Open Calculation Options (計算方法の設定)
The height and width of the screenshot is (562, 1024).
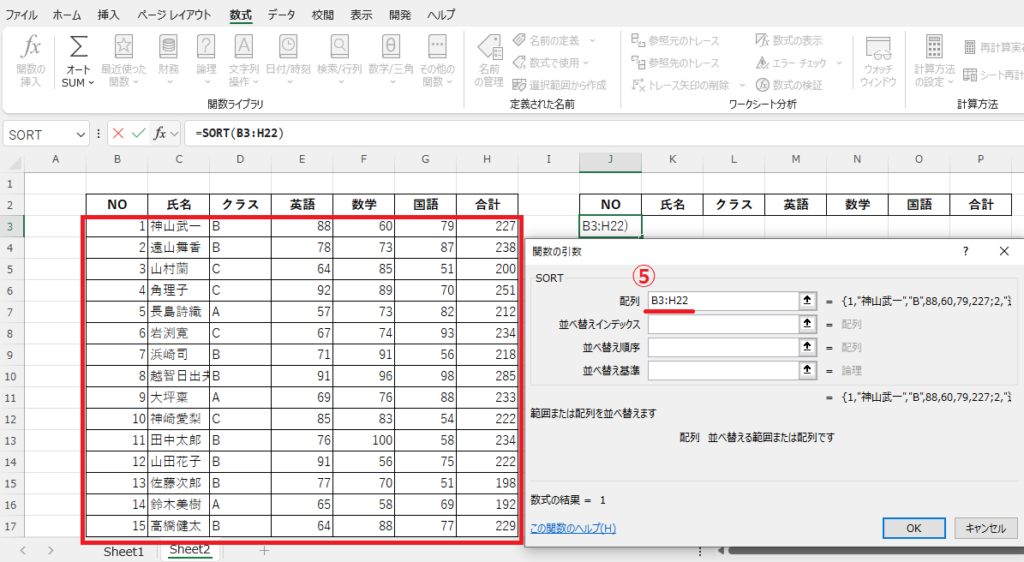click(x=934, y=61)
